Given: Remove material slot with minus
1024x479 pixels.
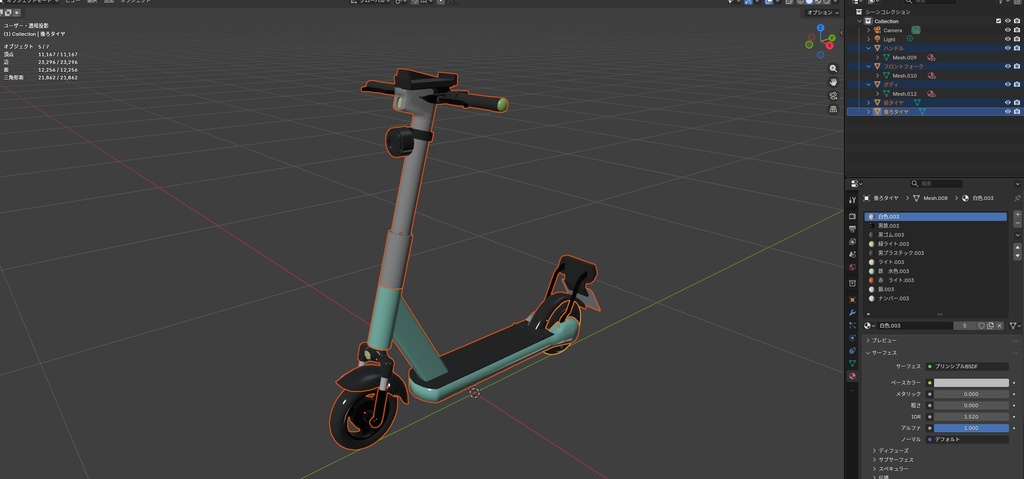Looking at the screenshot, I should (x=1017, y=223).
